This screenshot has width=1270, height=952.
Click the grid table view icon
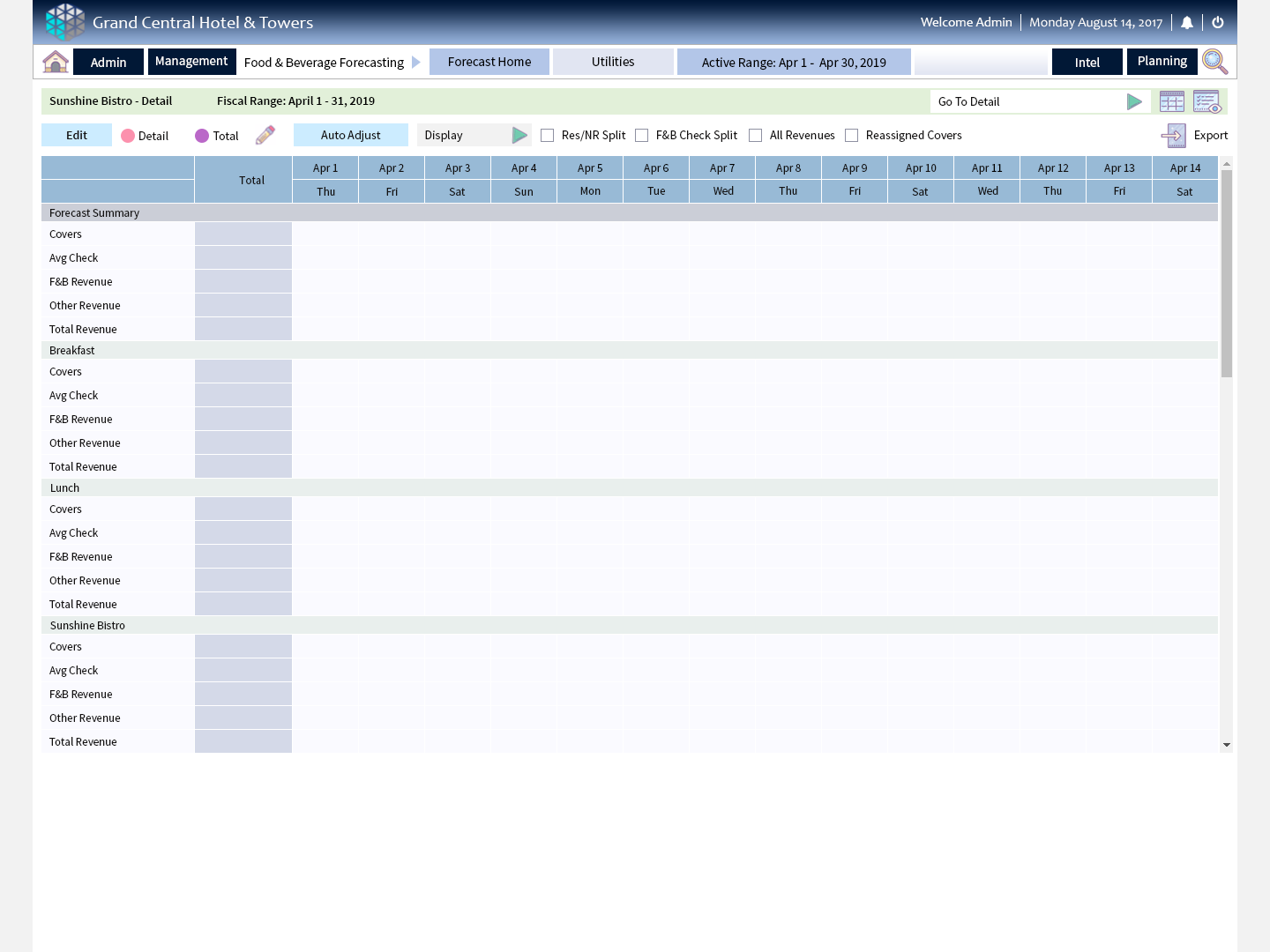point(1172,102)
